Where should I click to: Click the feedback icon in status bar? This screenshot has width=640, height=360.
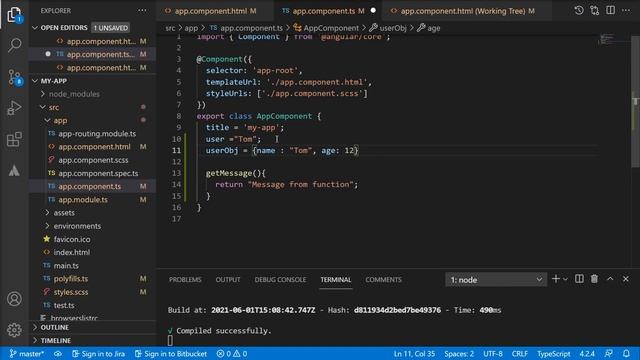pyautogui.click(x=609, y=353)
